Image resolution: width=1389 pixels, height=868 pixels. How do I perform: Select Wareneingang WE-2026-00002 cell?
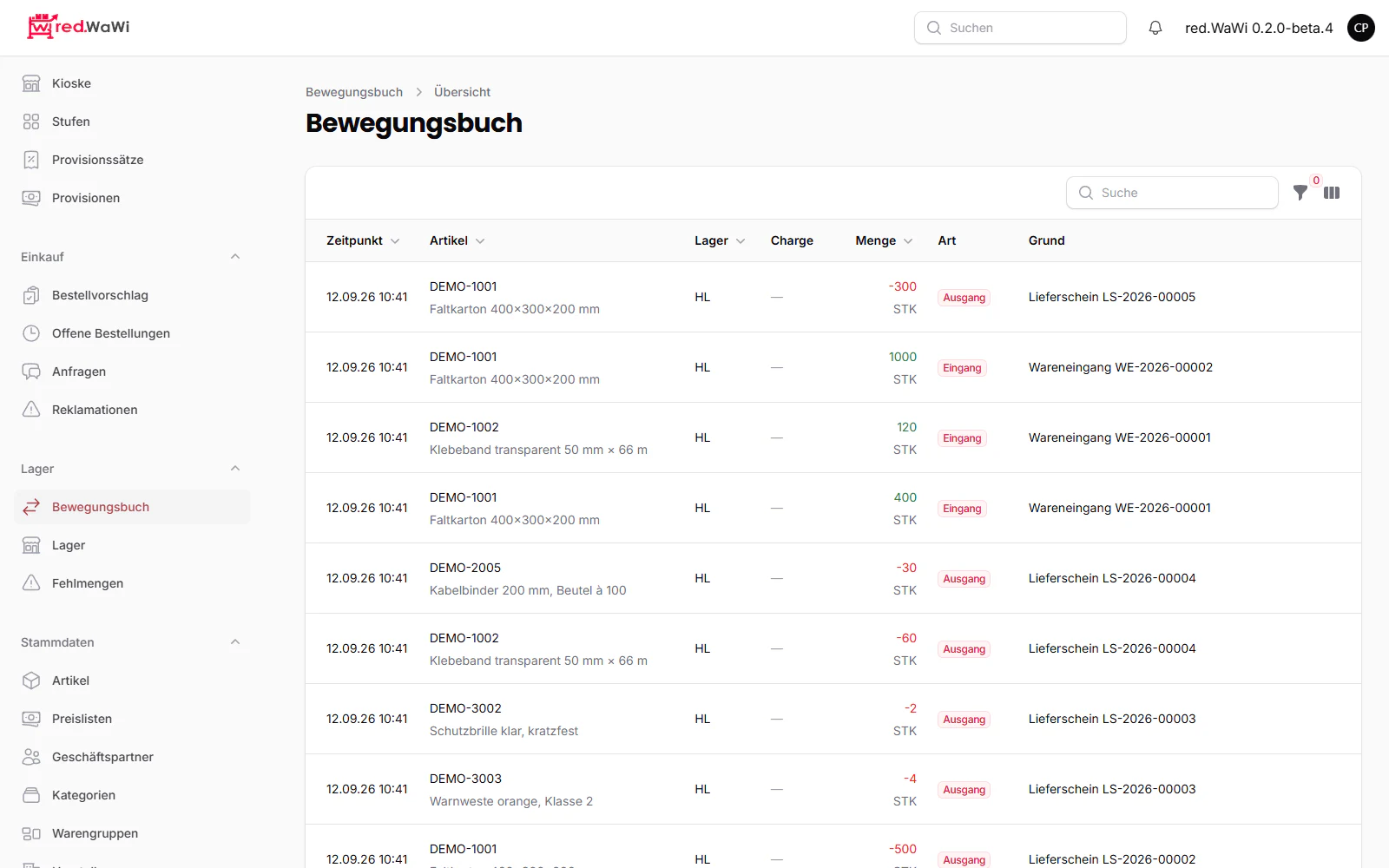click(x=1121, y=367)
